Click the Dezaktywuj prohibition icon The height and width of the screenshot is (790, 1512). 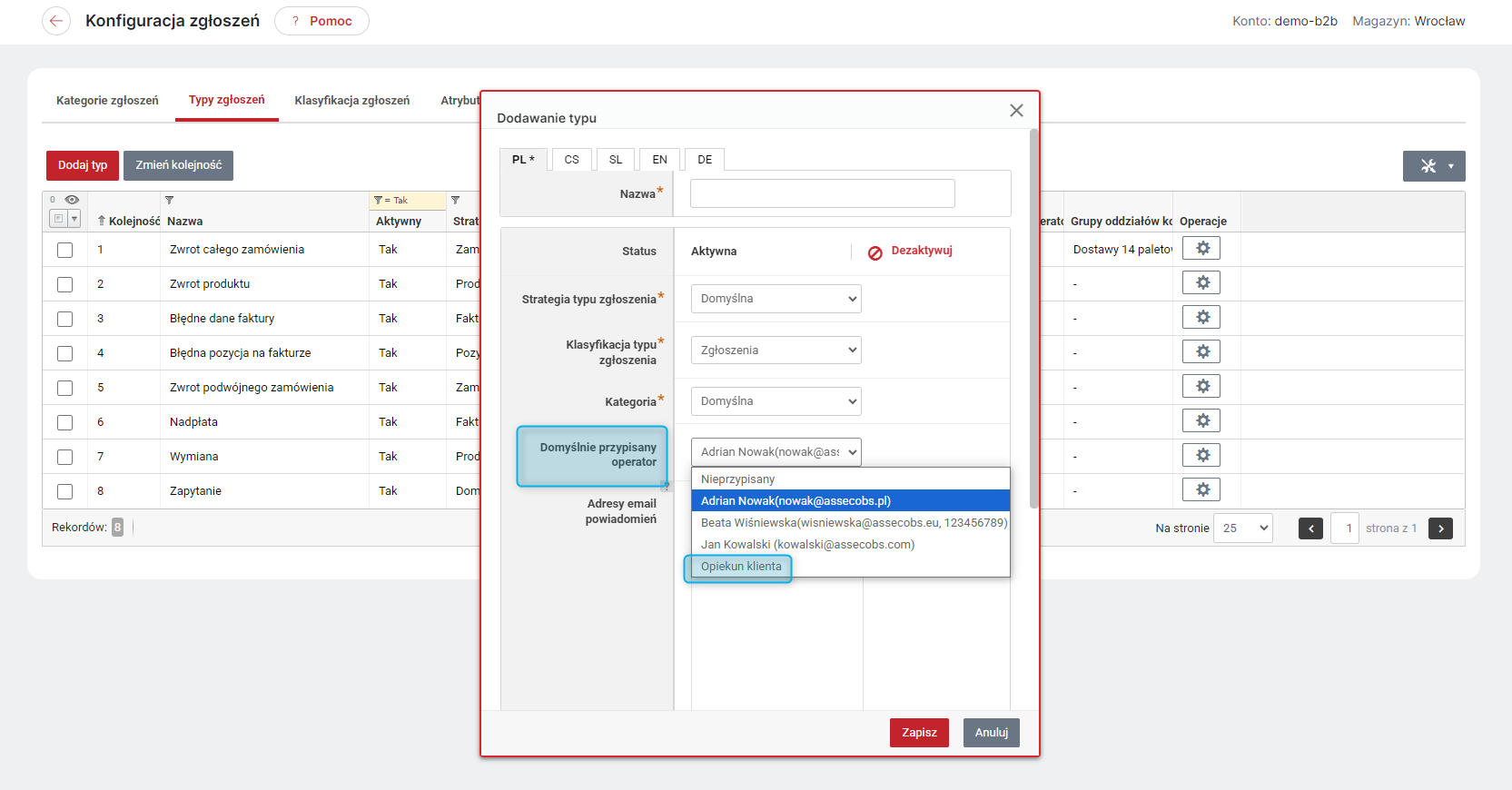(875, 252)
